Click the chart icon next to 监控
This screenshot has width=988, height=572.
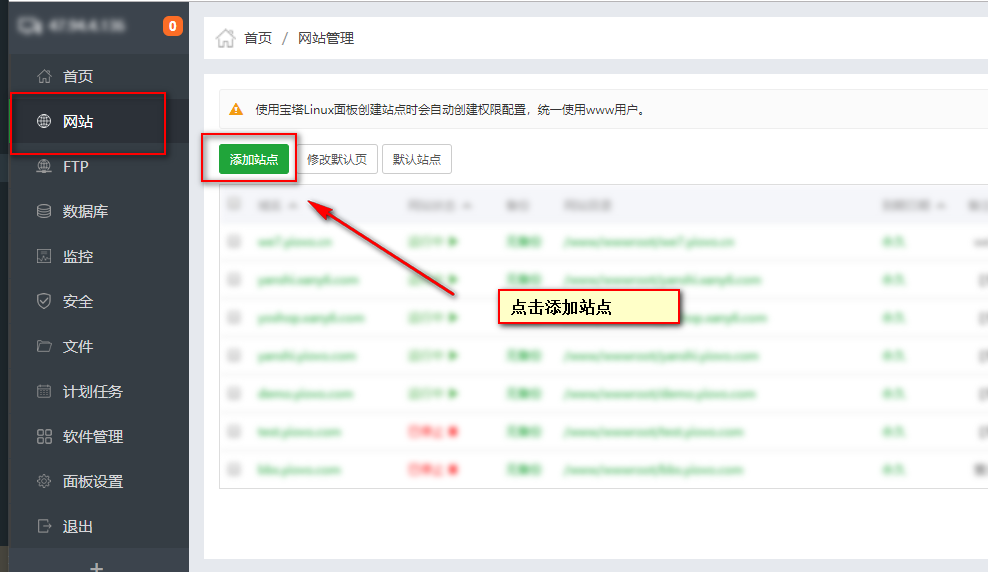point(44,257)
